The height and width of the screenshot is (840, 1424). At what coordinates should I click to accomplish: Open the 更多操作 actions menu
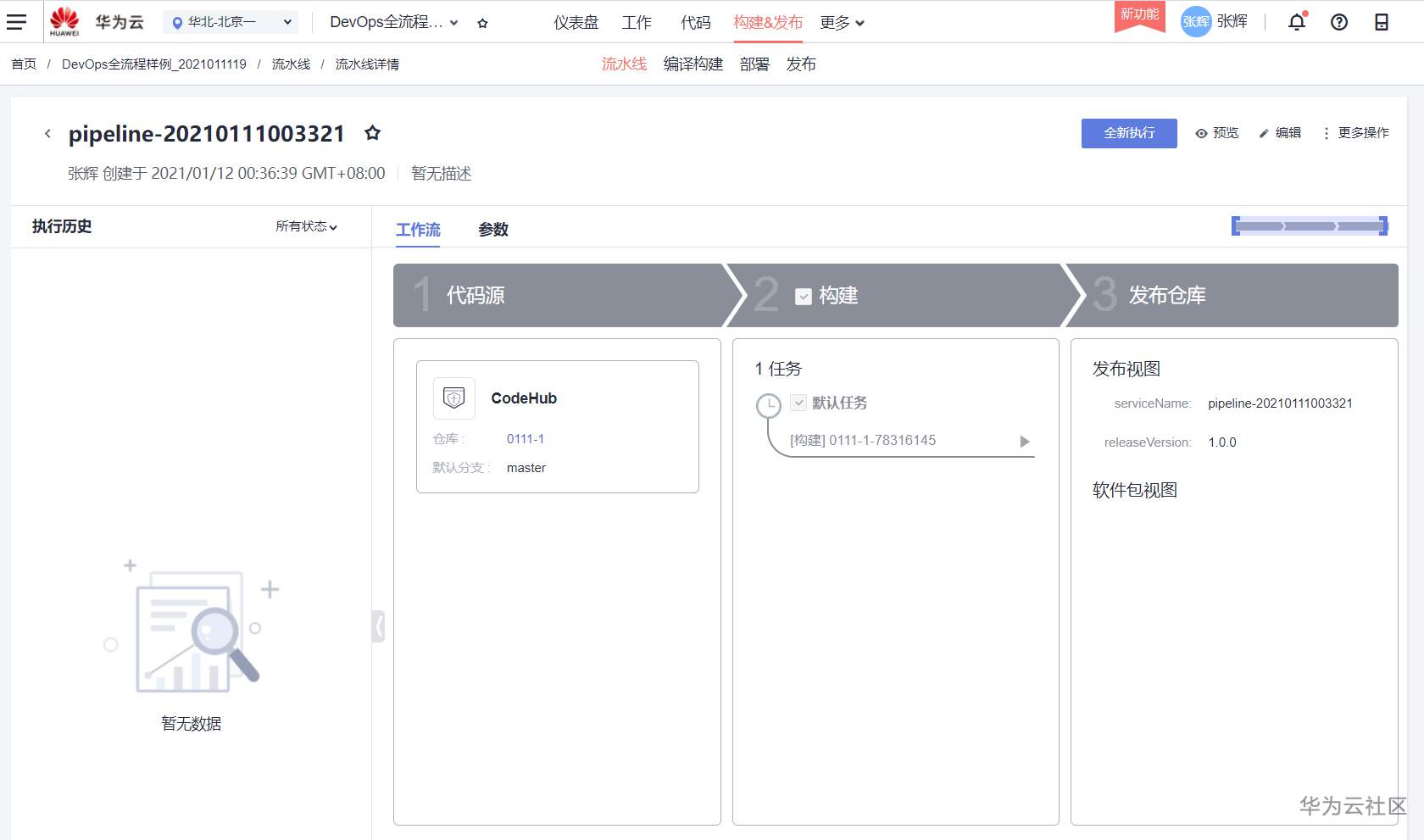[x=1356, y=133]
